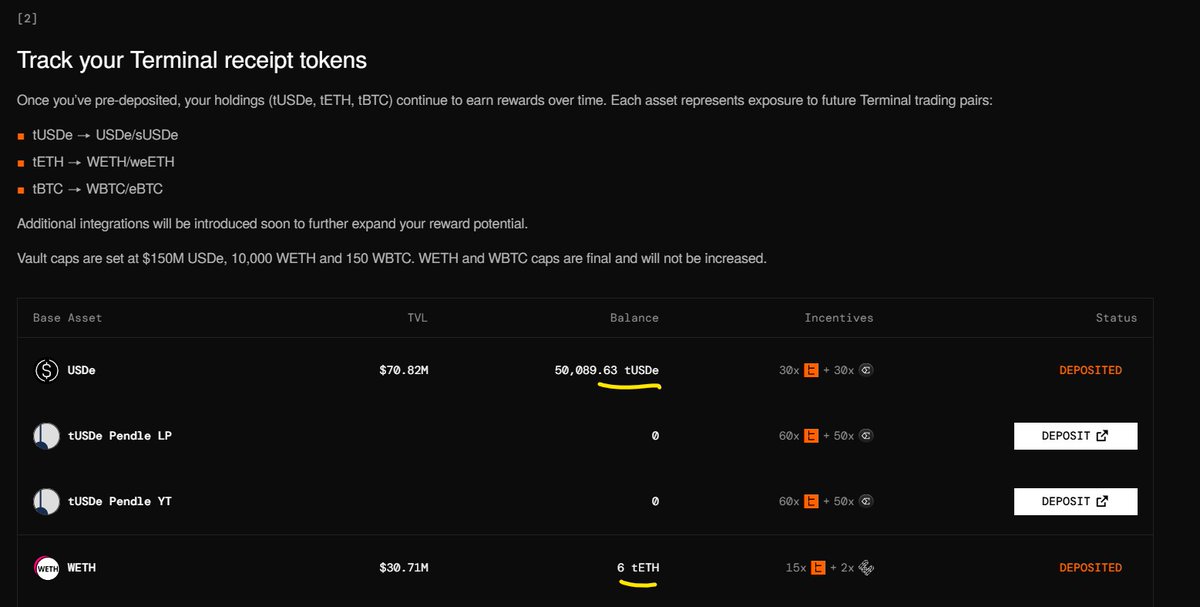
Task: Click DEPOSITED status in WETH row
Action: click(1091, 568)
